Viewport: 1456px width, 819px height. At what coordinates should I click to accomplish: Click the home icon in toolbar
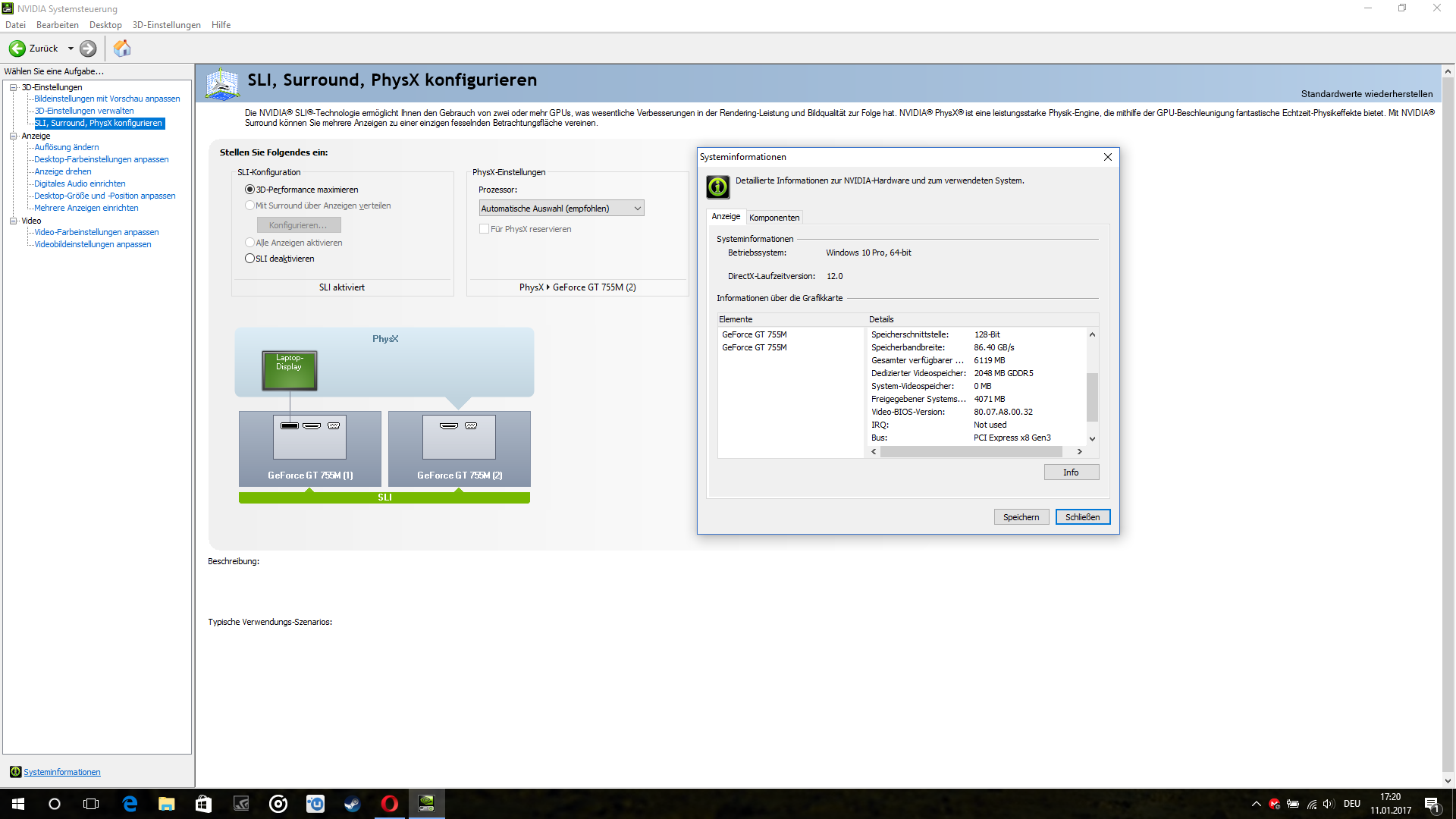(x=122, y=49)
